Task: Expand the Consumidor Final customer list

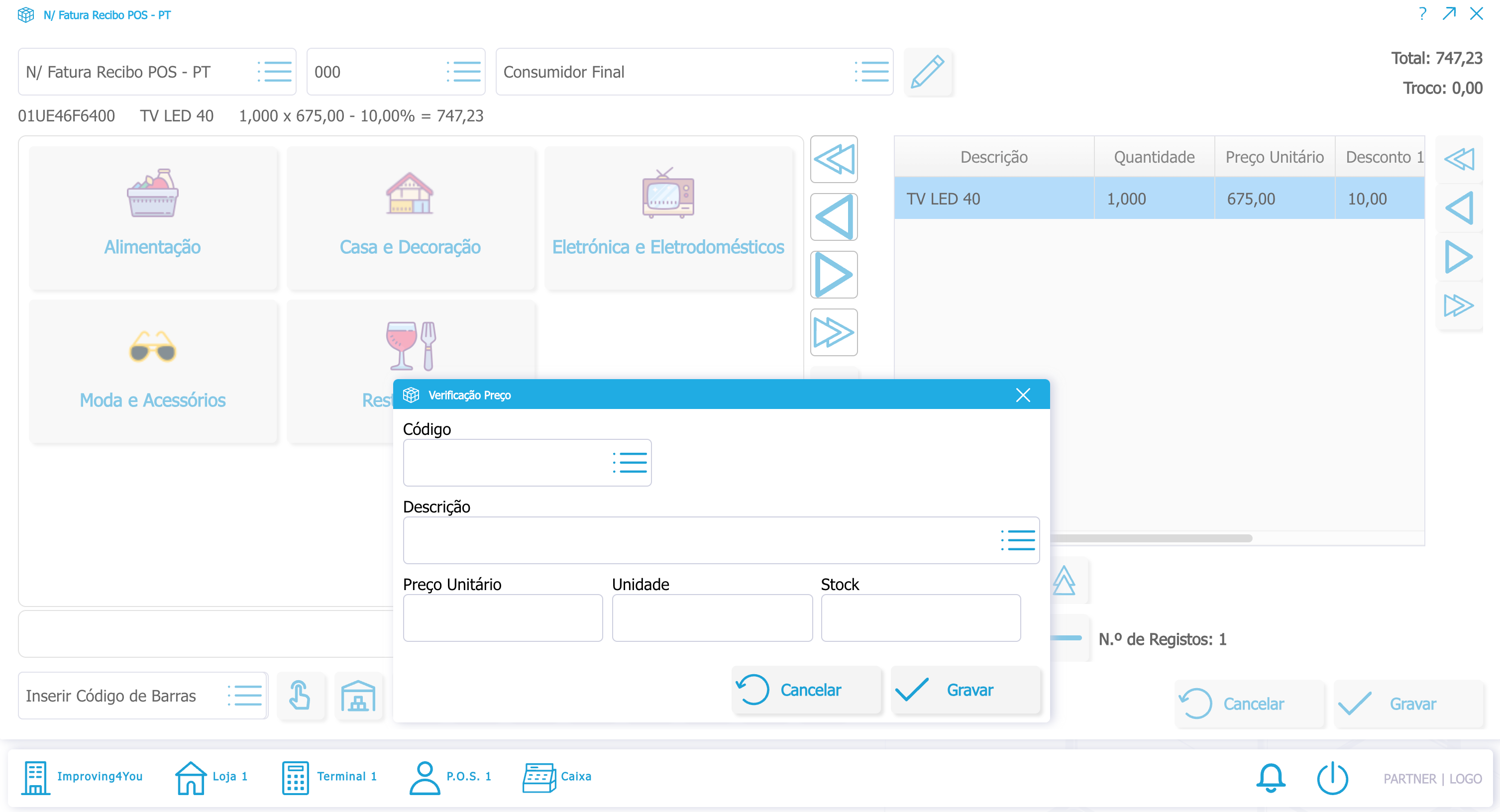Action: [x=871, y=72]
